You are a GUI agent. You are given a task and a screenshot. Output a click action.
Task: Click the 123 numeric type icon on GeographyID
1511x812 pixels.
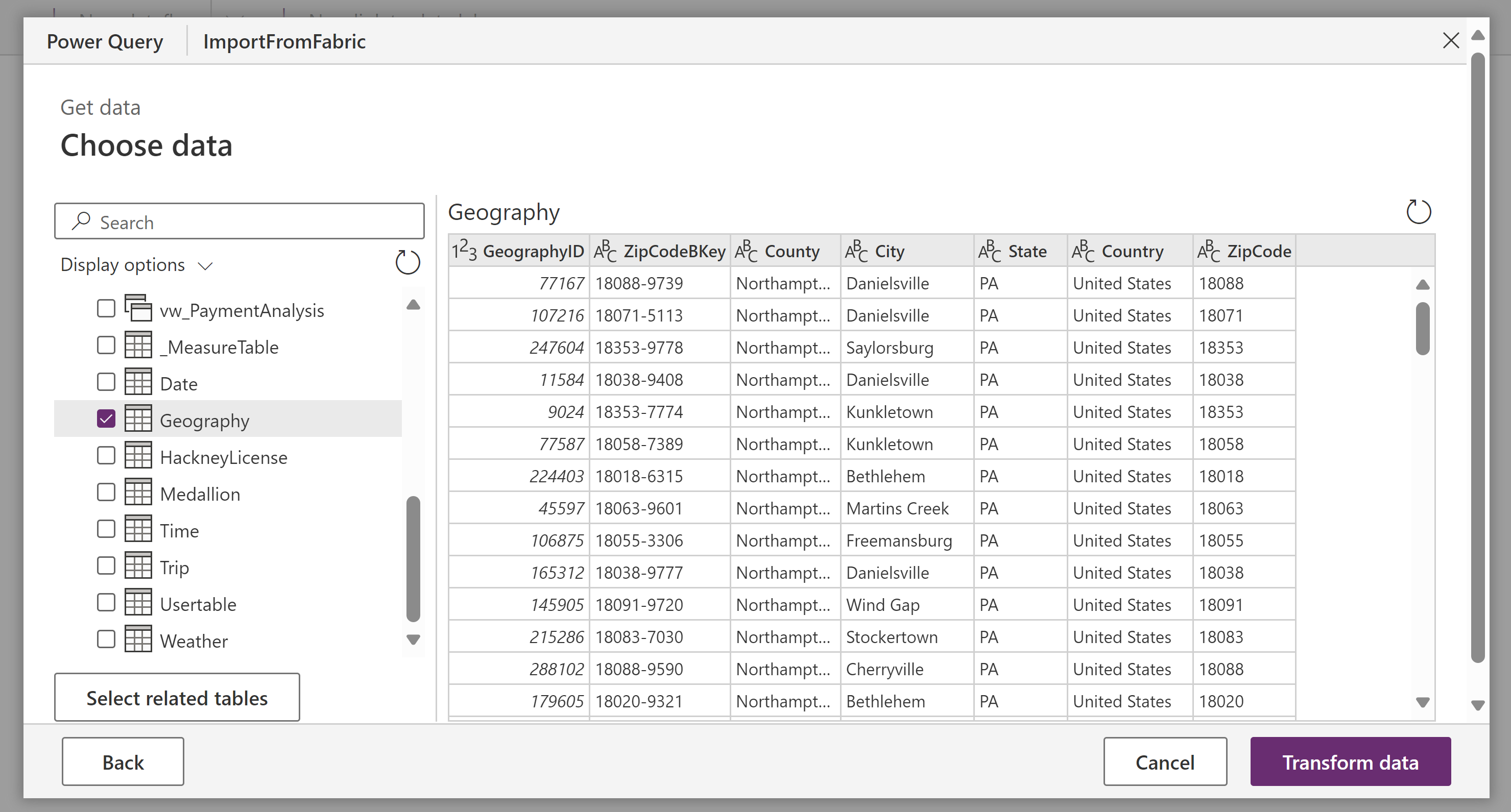(x=465, y=251)
